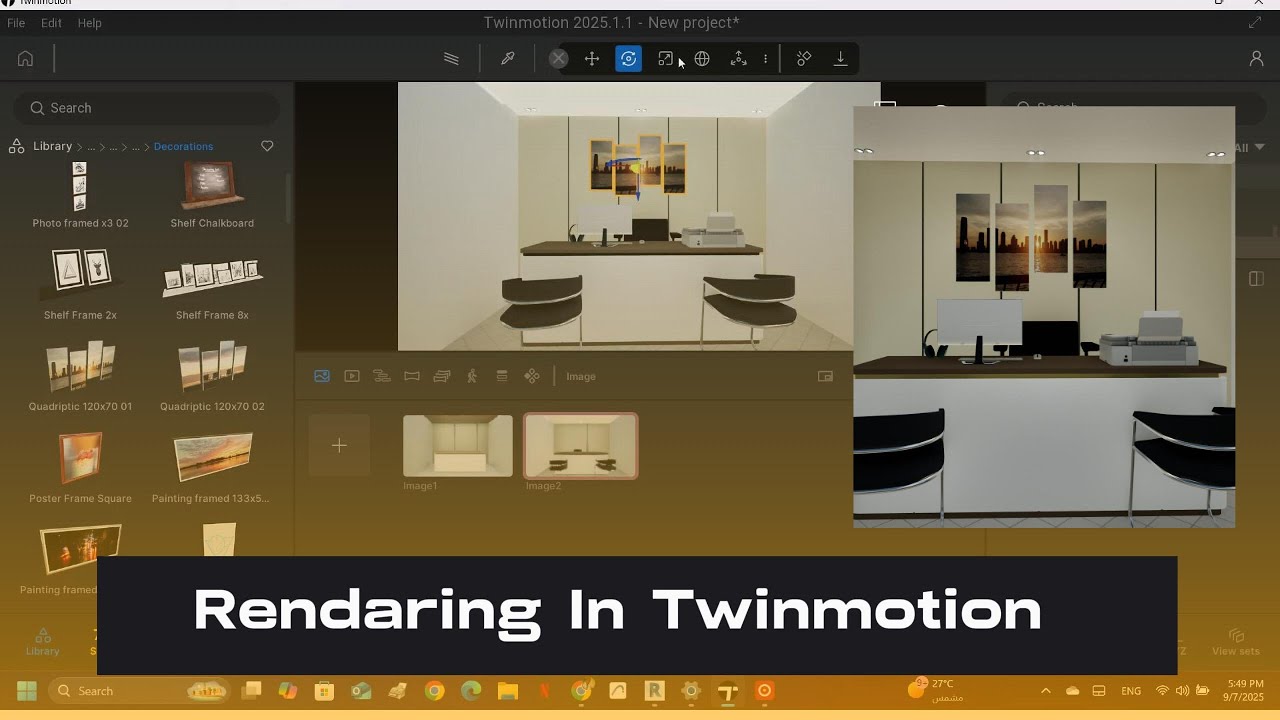The height and width of the screenshot is (720, 1280).
Task: Switch media dock to Video mode icon
Action: 352,376
